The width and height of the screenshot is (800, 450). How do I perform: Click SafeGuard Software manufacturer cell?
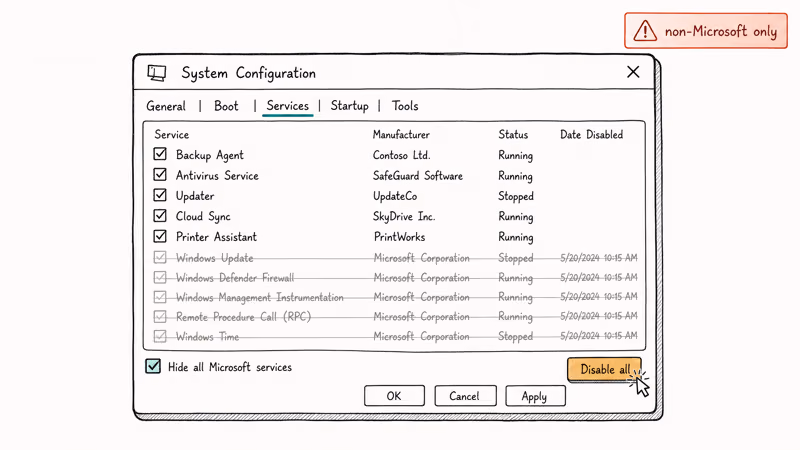click(x=418, y=176)
